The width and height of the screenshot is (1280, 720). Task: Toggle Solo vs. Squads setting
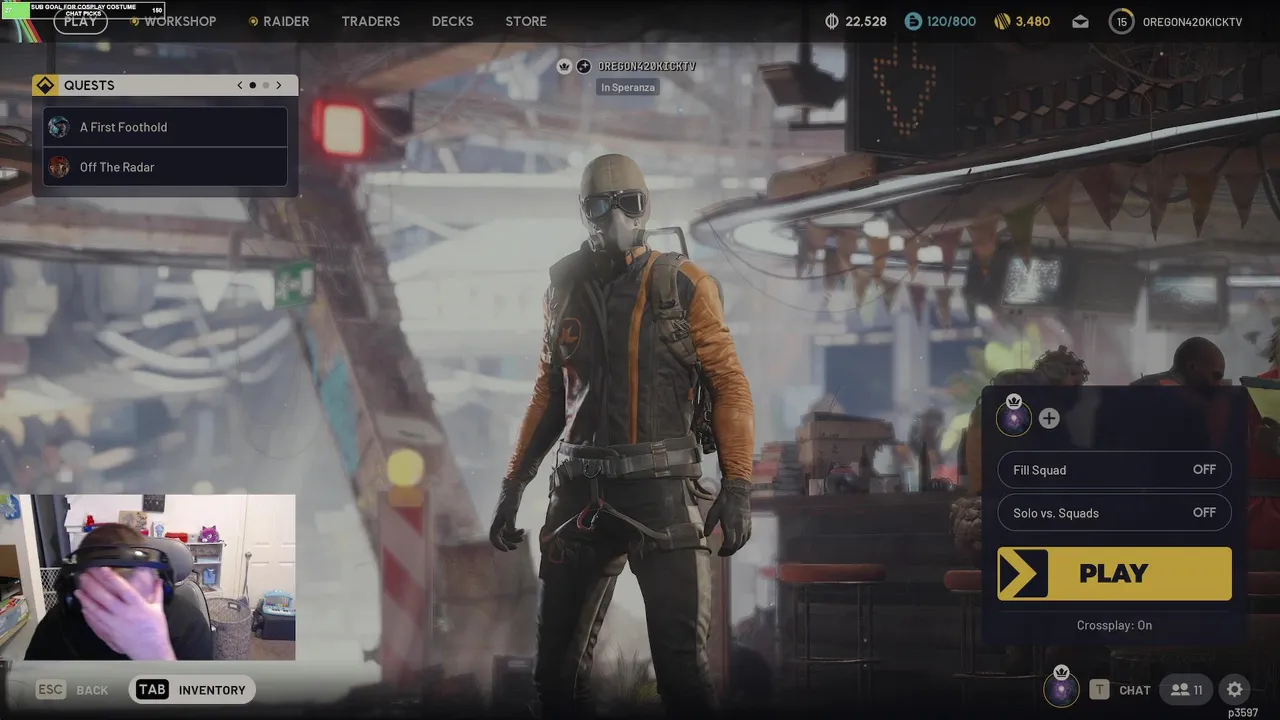click(1114, 513)
